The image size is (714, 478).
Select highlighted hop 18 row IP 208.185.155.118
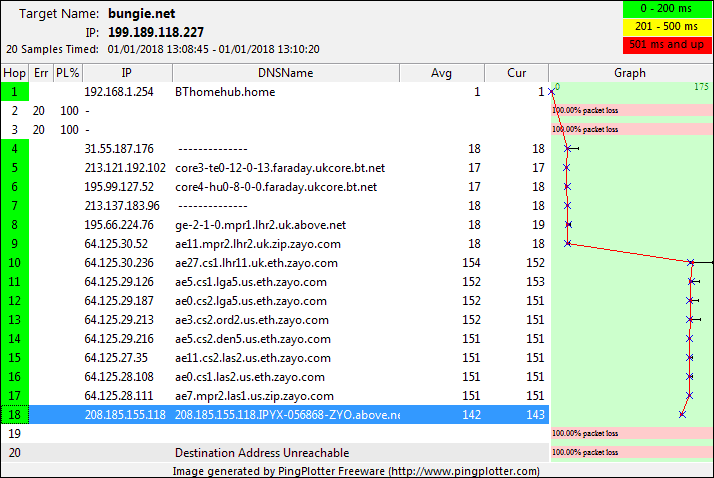pyautogui.click(x=125, y=415)
